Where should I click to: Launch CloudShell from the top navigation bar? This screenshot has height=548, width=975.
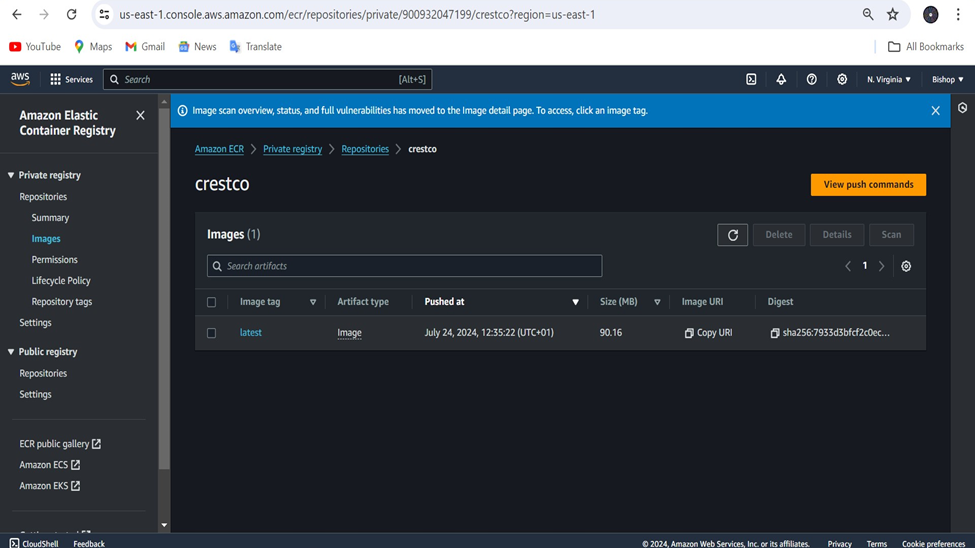(751, 80)
